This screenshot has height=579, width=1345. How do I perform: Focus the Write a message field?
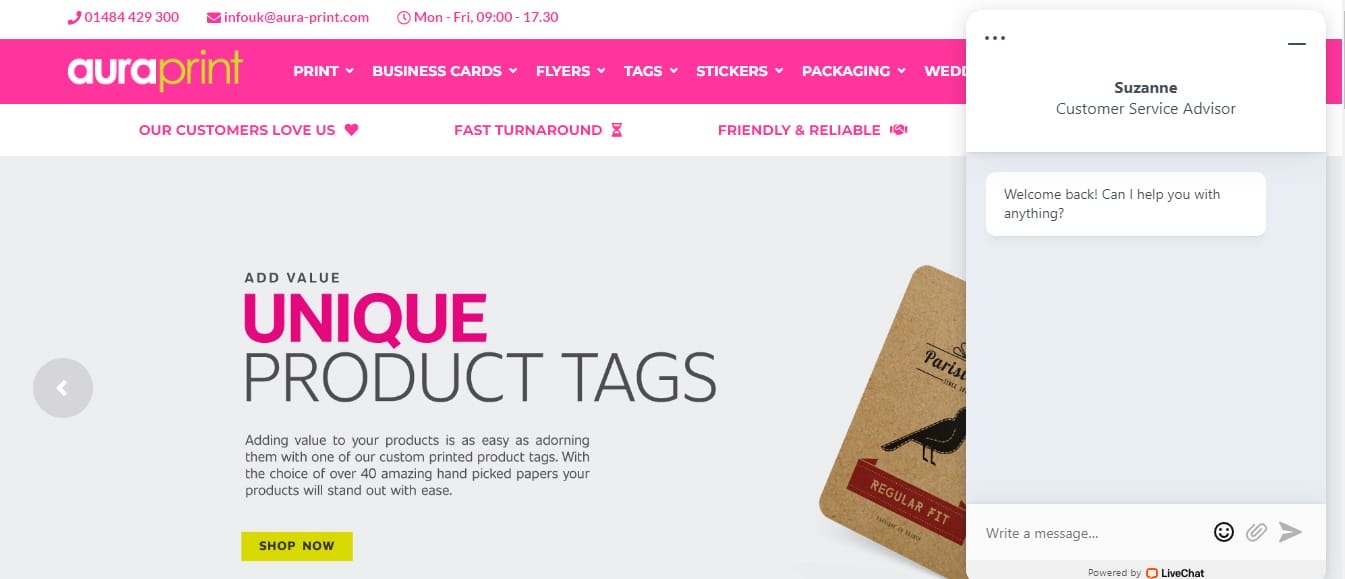coord(1094,533)
